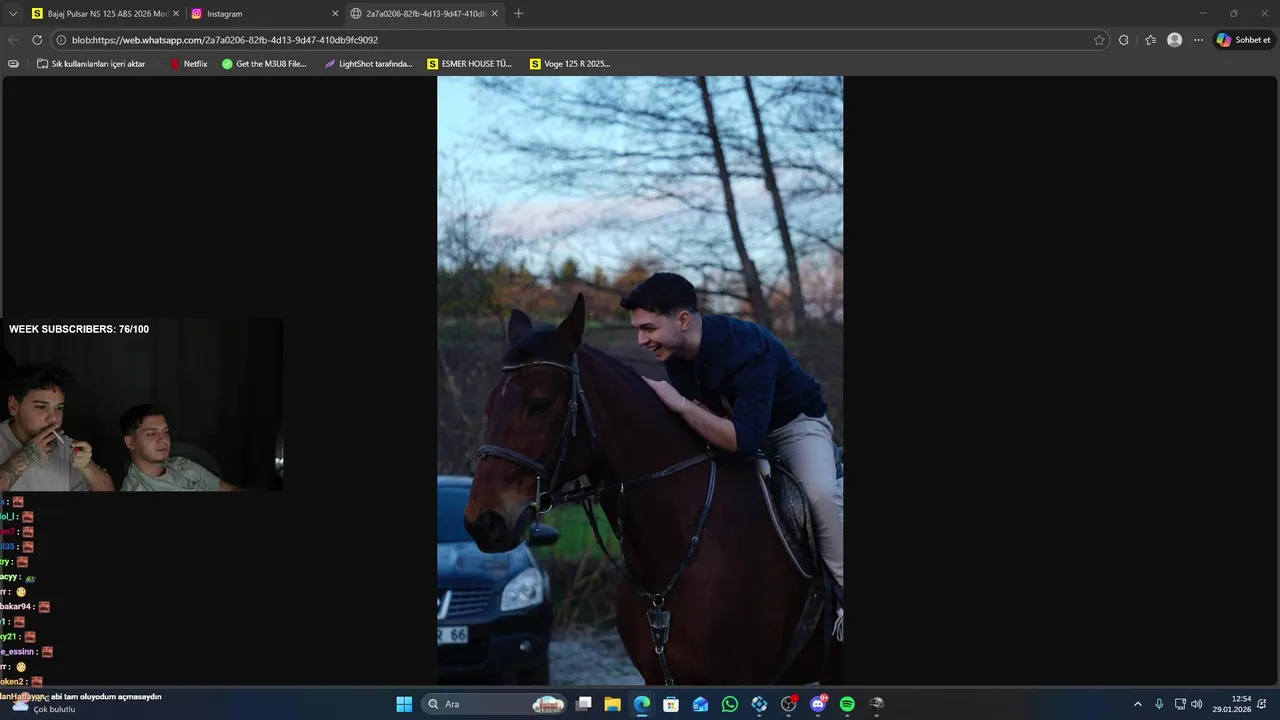
Task: Switch to the Bajaj Pulsar NS 125 tab
Action: [x=105, y=14]
